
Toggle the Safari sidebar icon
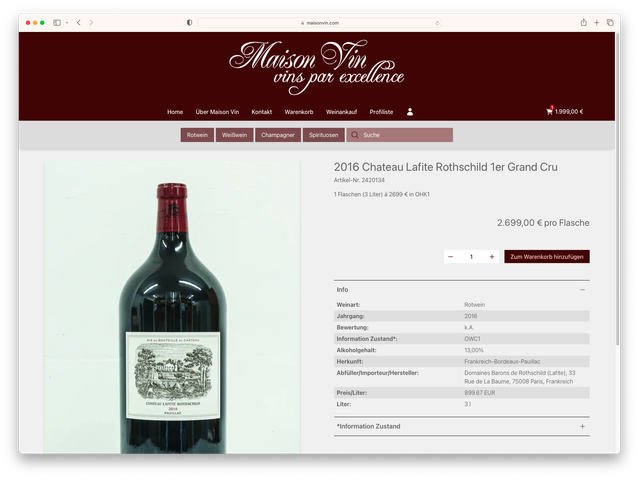point(57,23)
